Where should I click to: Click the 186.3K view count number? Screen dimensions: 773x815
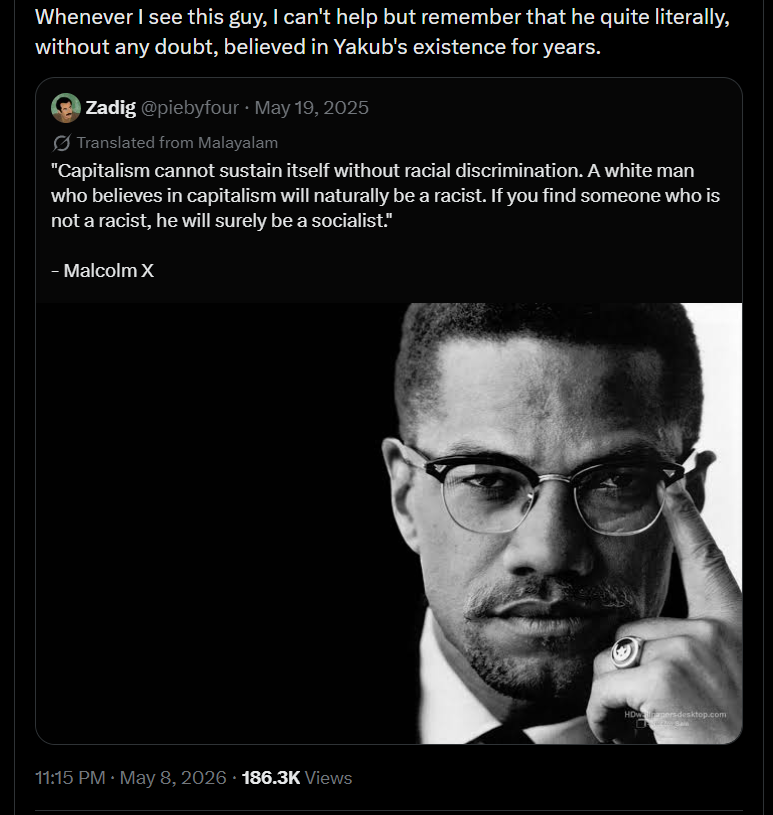click(271, 778)
